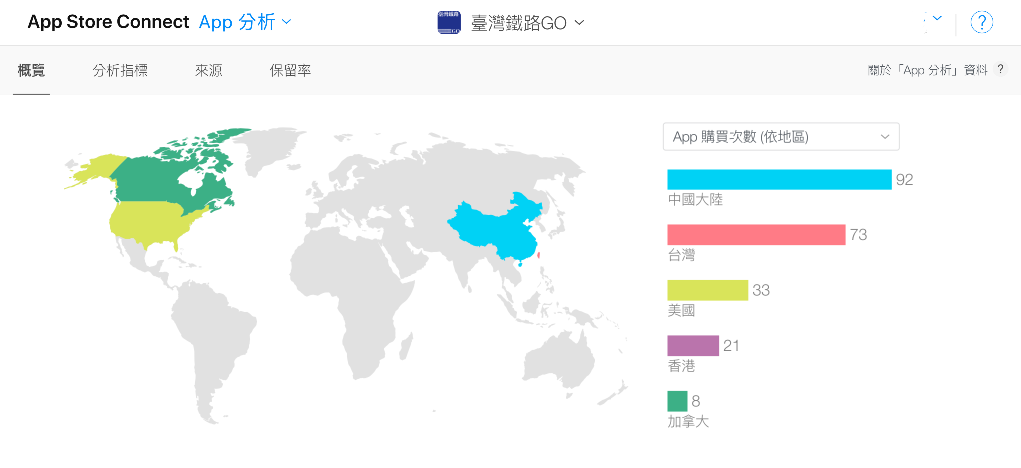Click the help question mark icon
Screen dimensions: 1021x468
[x=981, y=23]
